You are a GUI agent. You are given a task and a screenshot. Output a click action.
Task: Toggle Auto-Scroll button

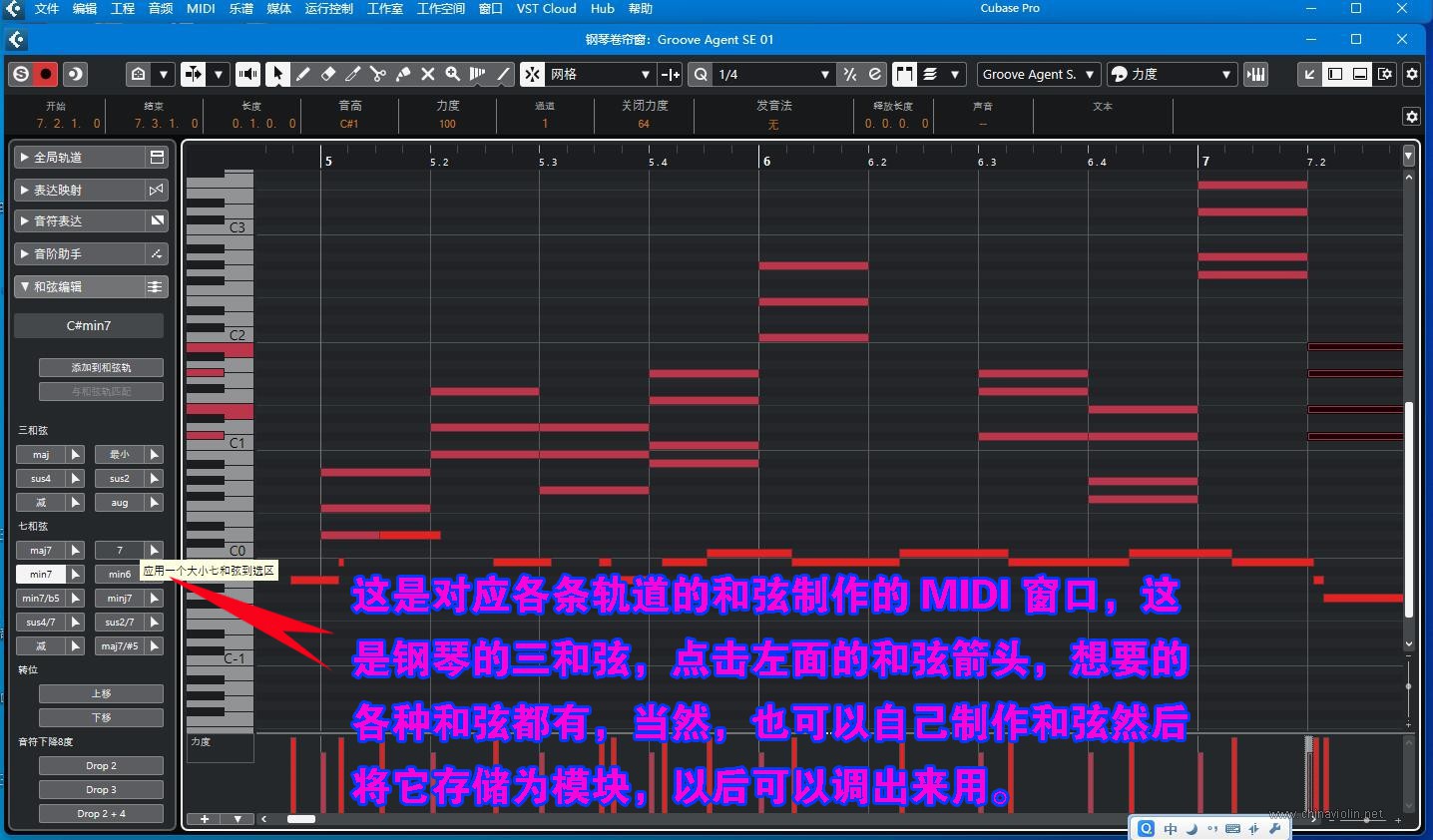194,74
